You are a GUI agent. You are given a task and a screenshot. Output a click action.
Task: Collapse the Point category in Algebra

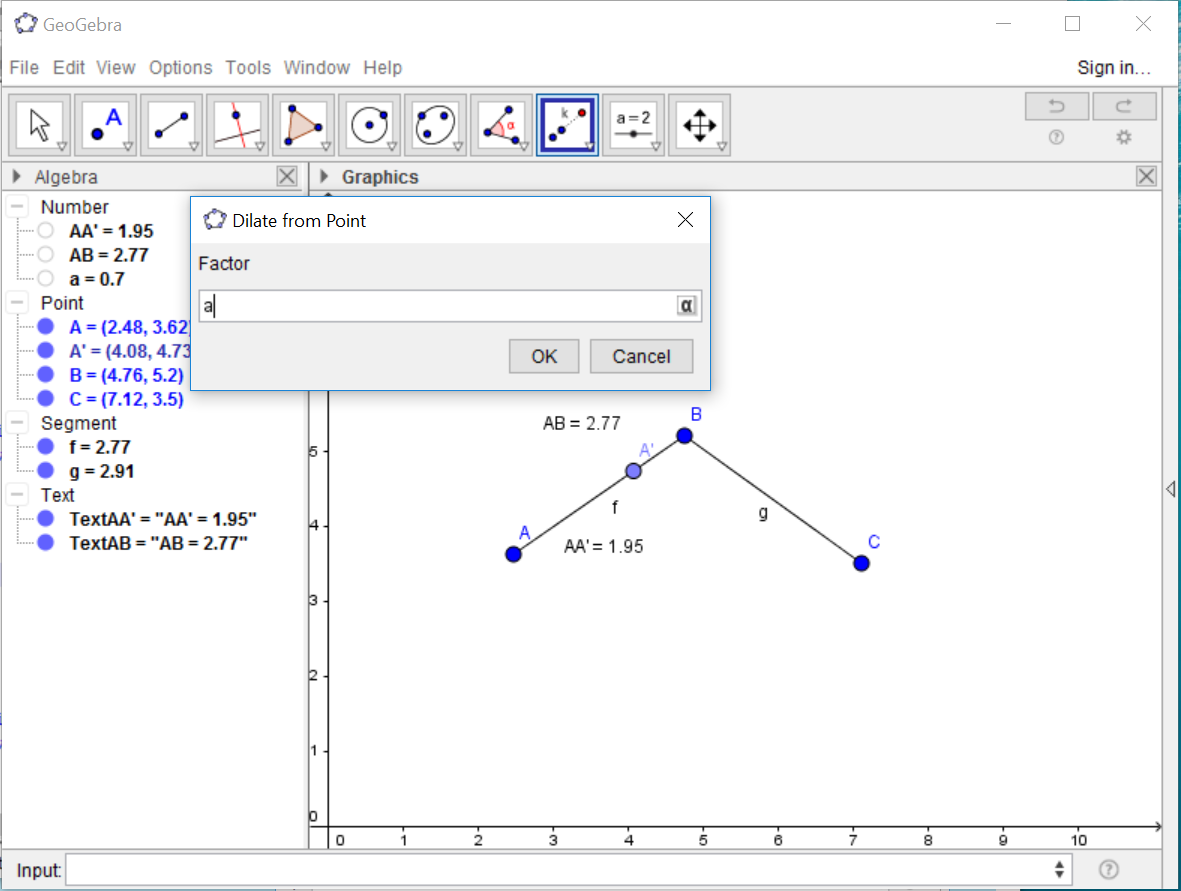18,303
